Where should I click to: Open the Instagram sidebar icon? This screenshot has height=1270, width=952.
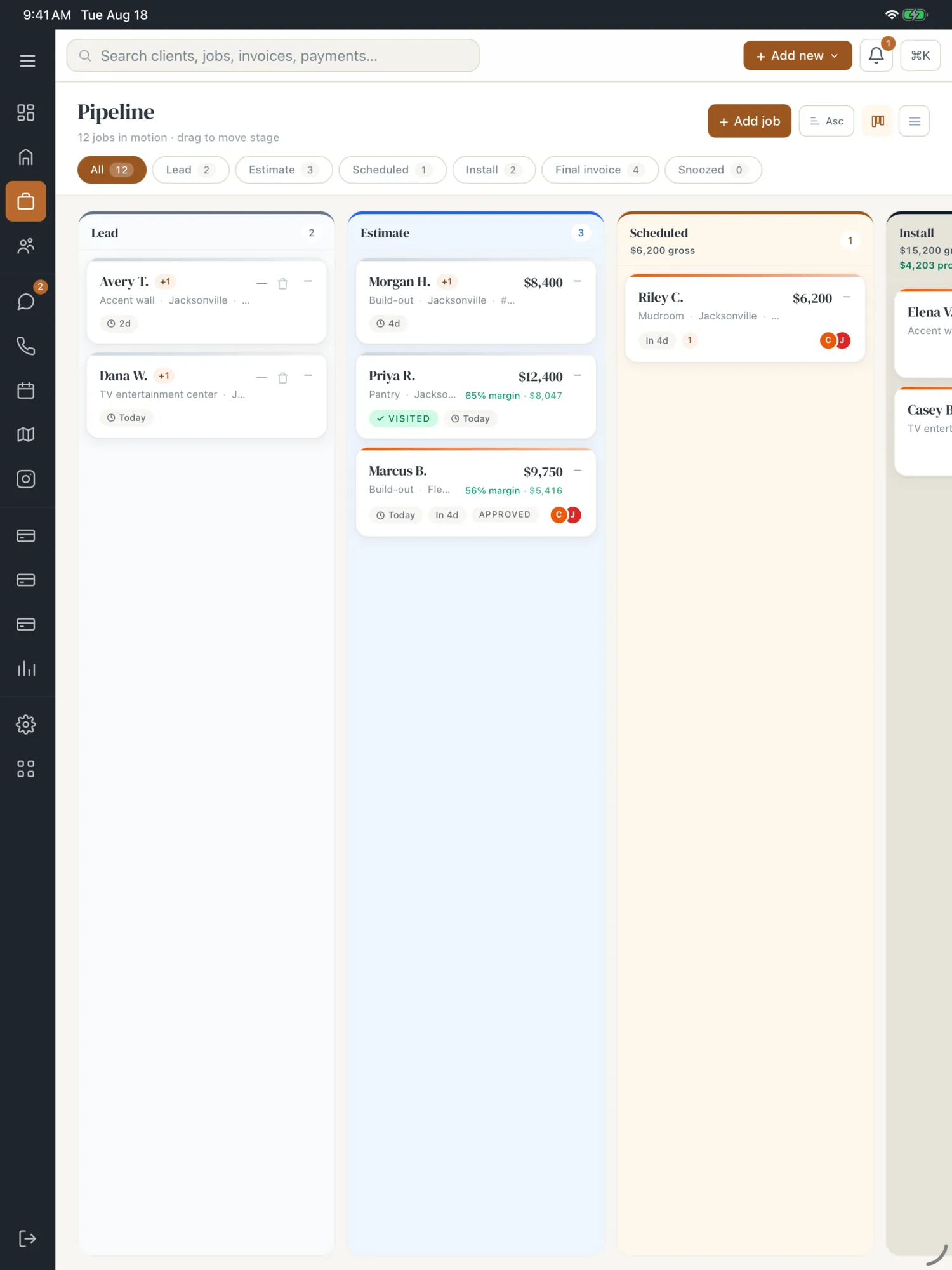[x=26, y=479]
